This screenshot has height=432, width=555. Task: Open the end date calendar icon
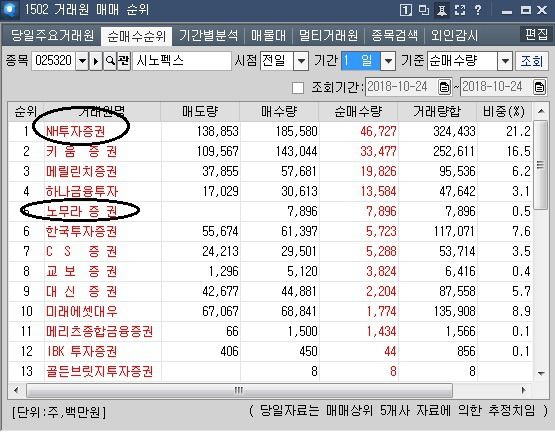click(x=539, y=87)
